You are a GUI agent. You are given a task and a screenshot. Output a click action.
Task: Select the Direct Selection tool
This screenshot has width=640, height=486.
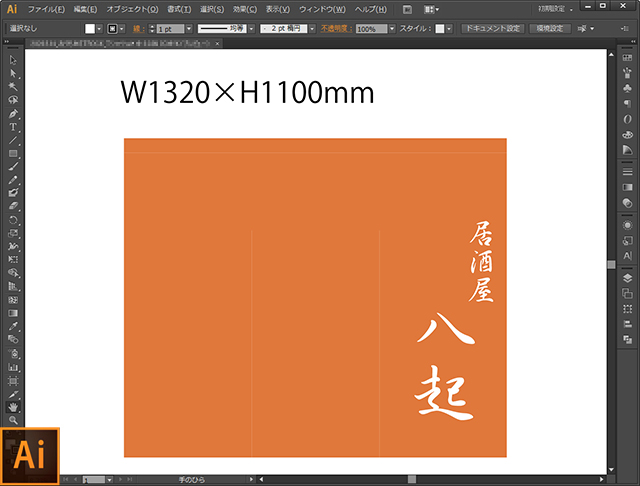coord(13,74)
